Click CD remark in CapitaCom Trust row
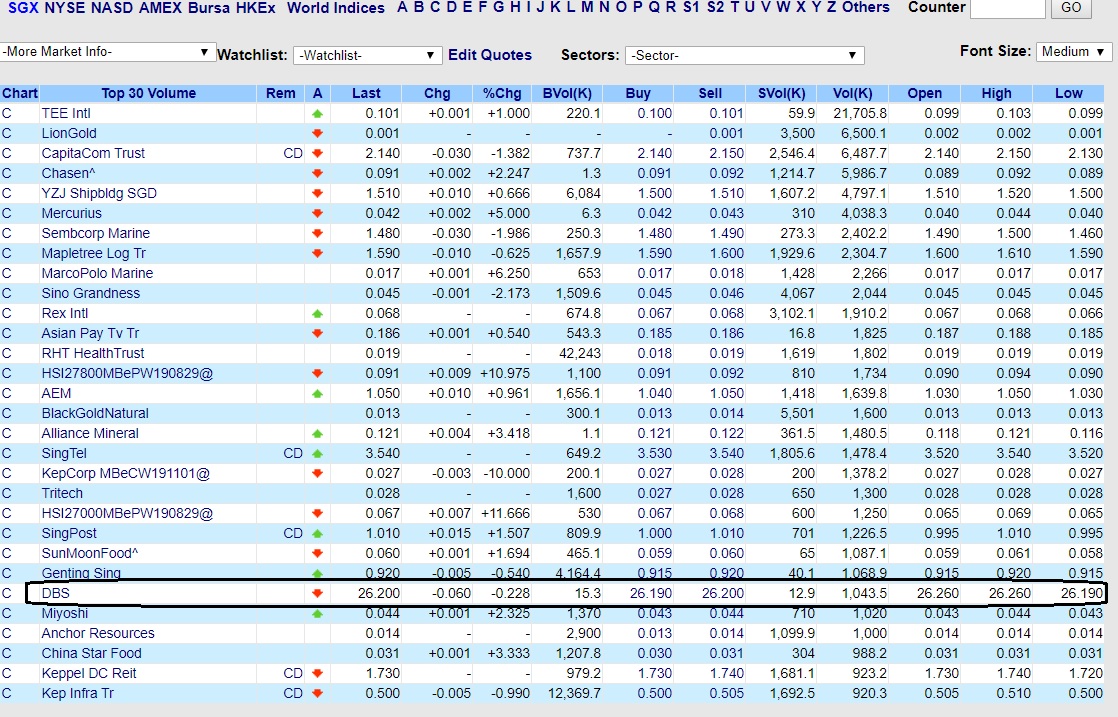Screen dimensions: 1118x717 tap(293, 153)
